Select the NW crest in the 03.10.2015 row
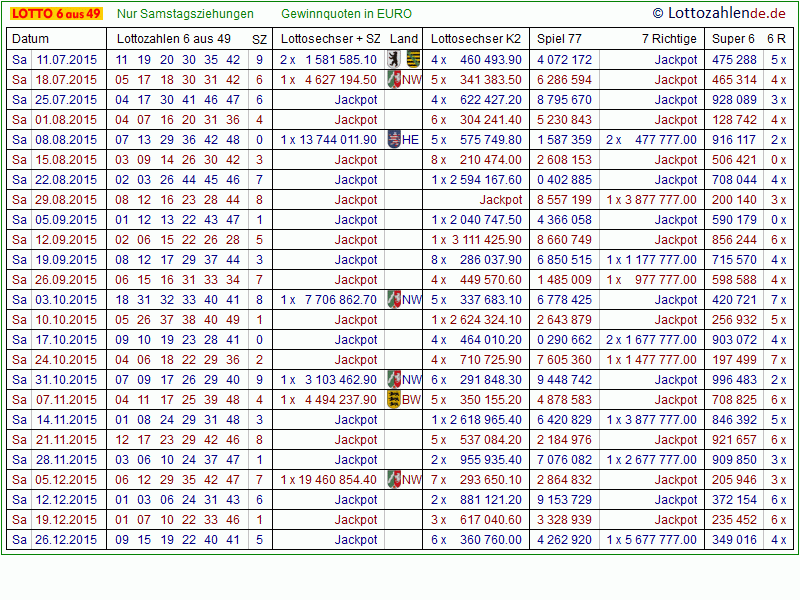 395,300
